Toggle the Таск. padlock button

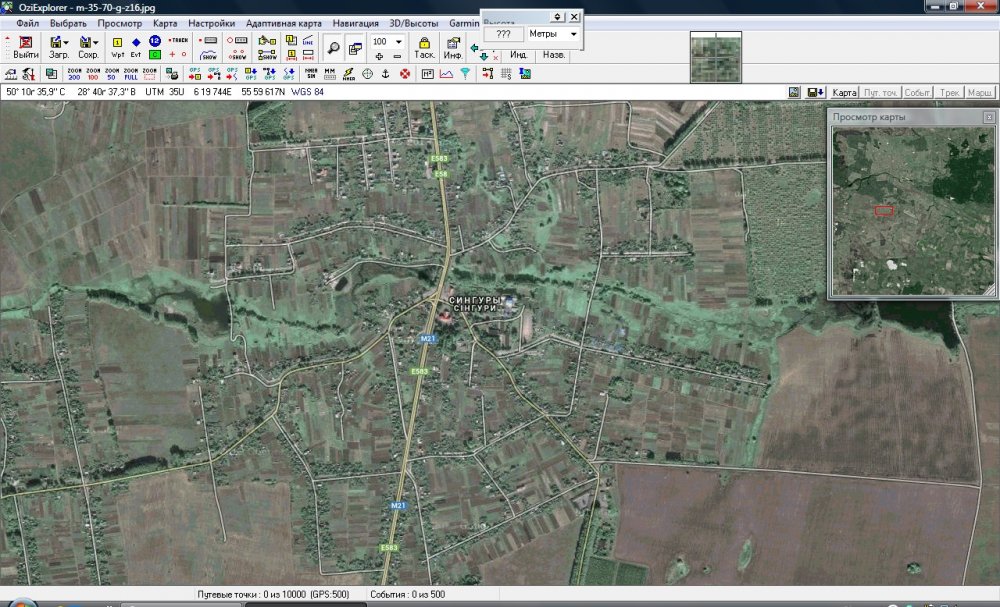pos(424,48)
